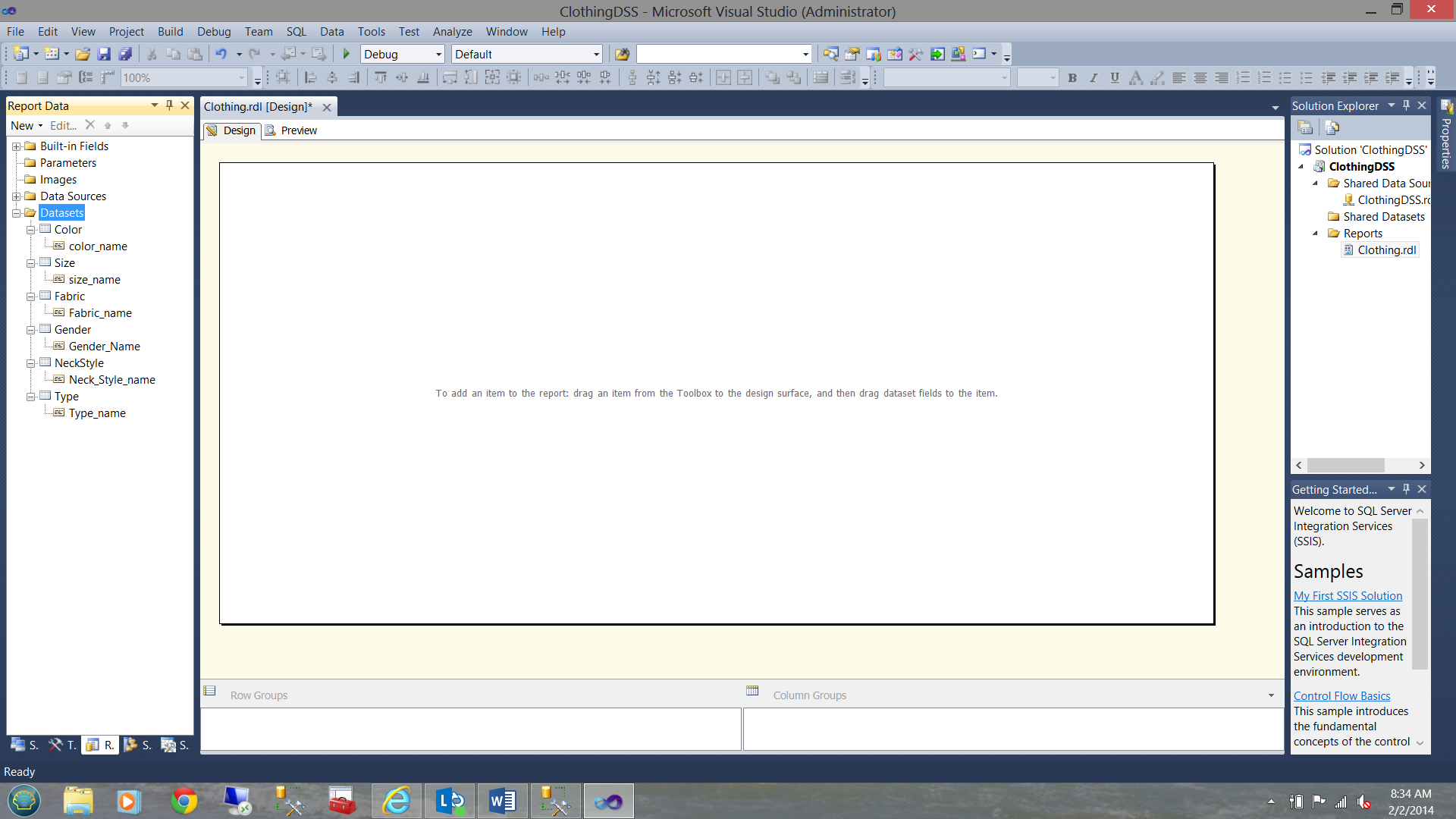
Task: Click the Control Flow Basics link
Action: (x=1341, y=696)
